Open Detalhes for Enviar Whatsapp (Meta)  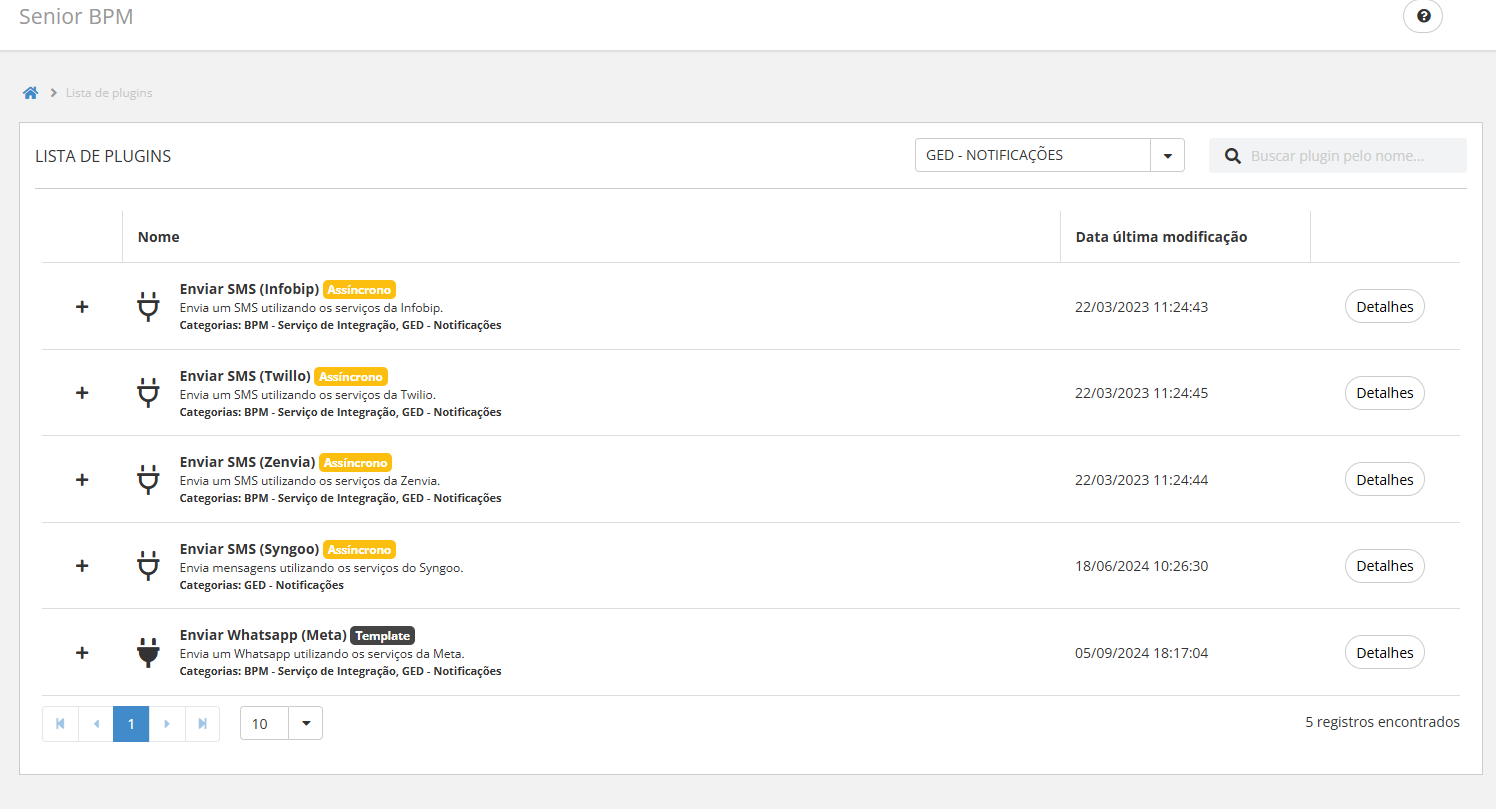pyautogui.click(x=1384, y=653)
